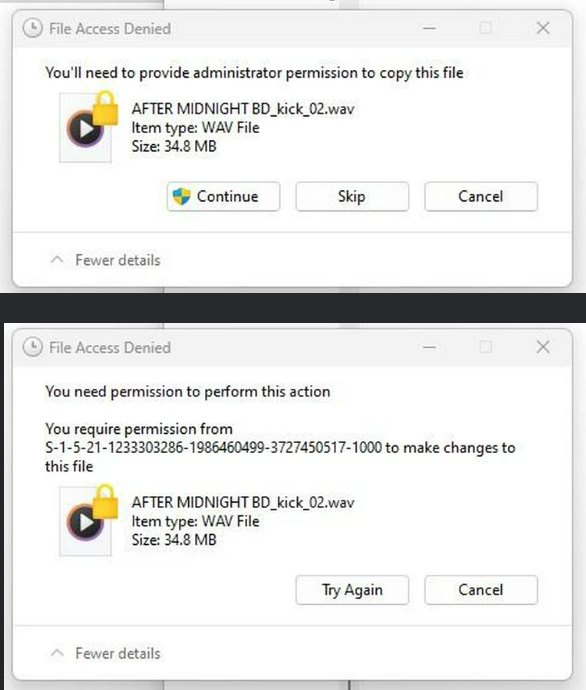This screenshot has height=690, width=586.
Task: Click padlock overlay on upper file icon
Action: (106, 108)
